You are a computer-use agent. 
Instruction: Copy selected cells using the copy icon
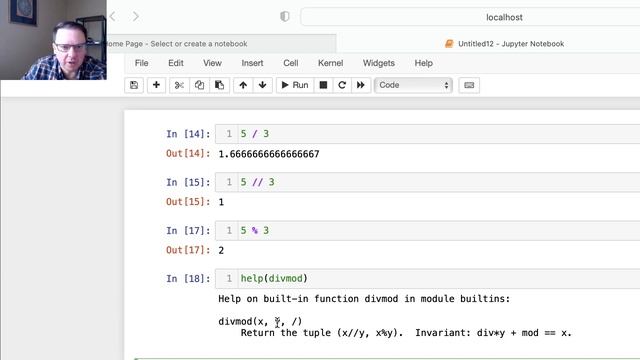pos(199,85)
